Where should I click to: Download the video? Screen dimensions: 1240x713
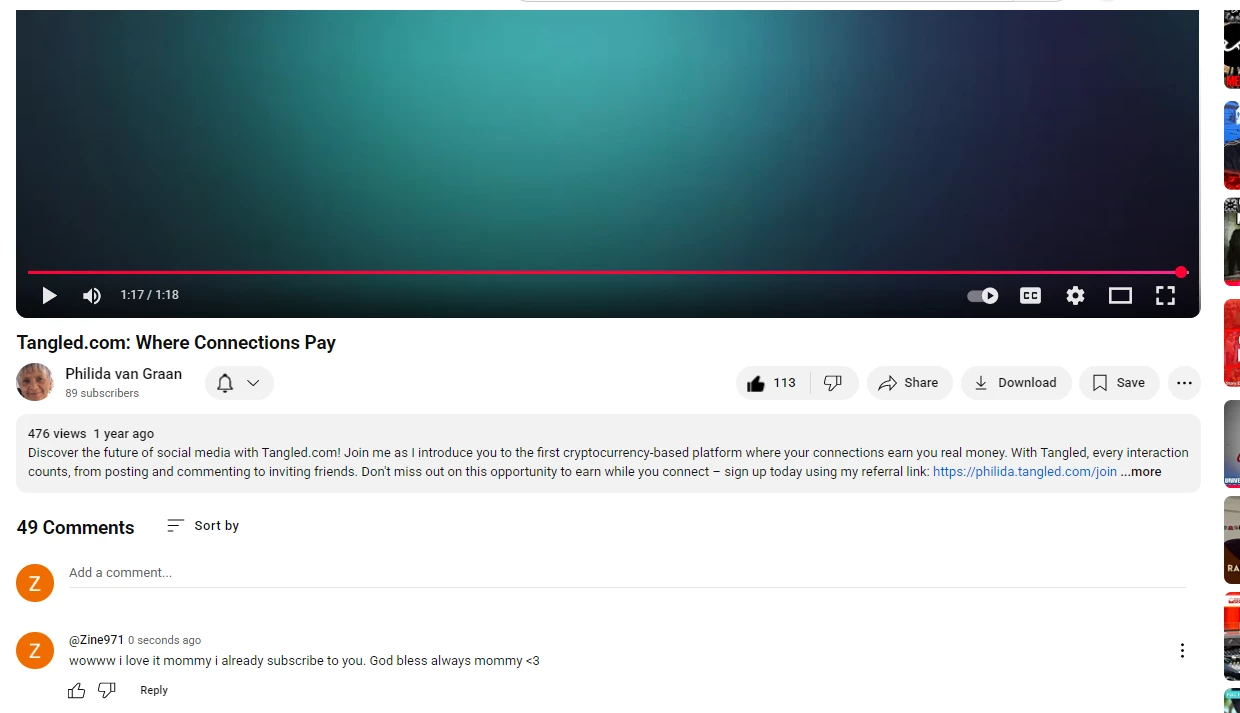(x=1016, y=383)
